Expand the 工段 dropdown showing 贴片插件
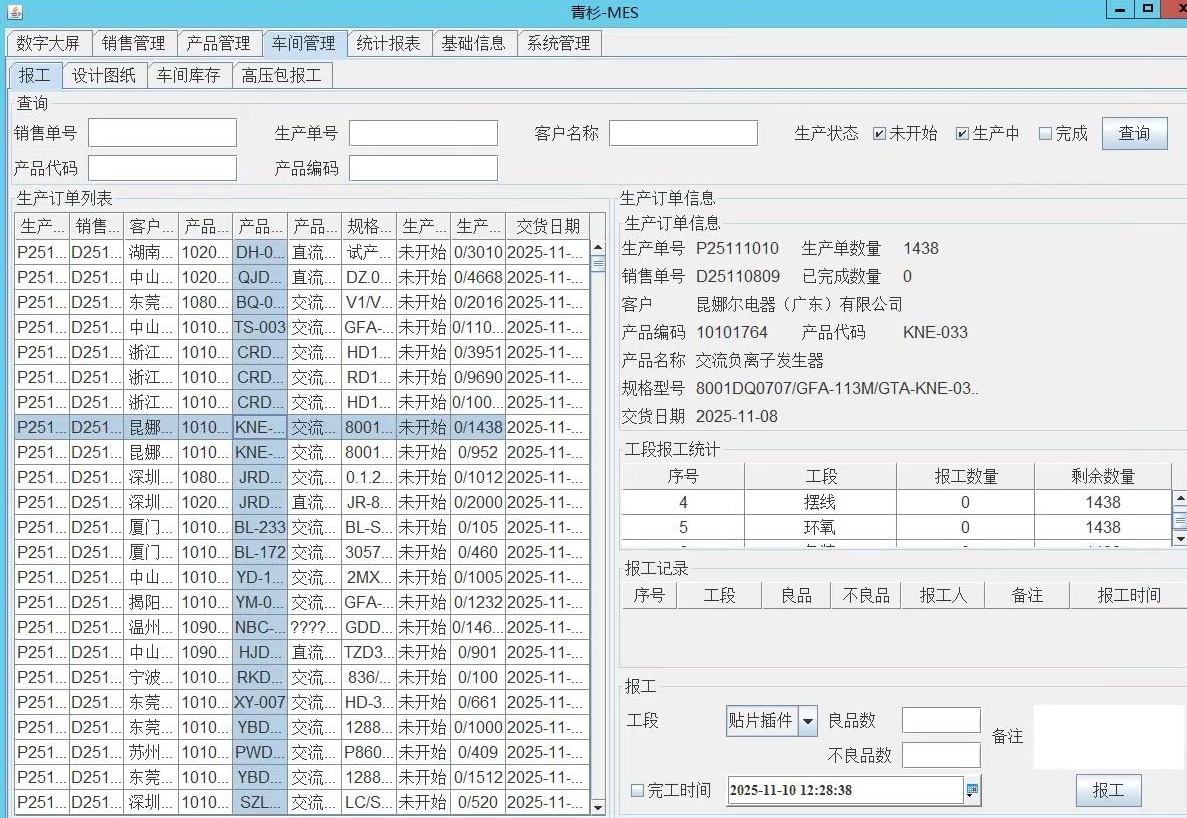 click(x=807, y=721)
